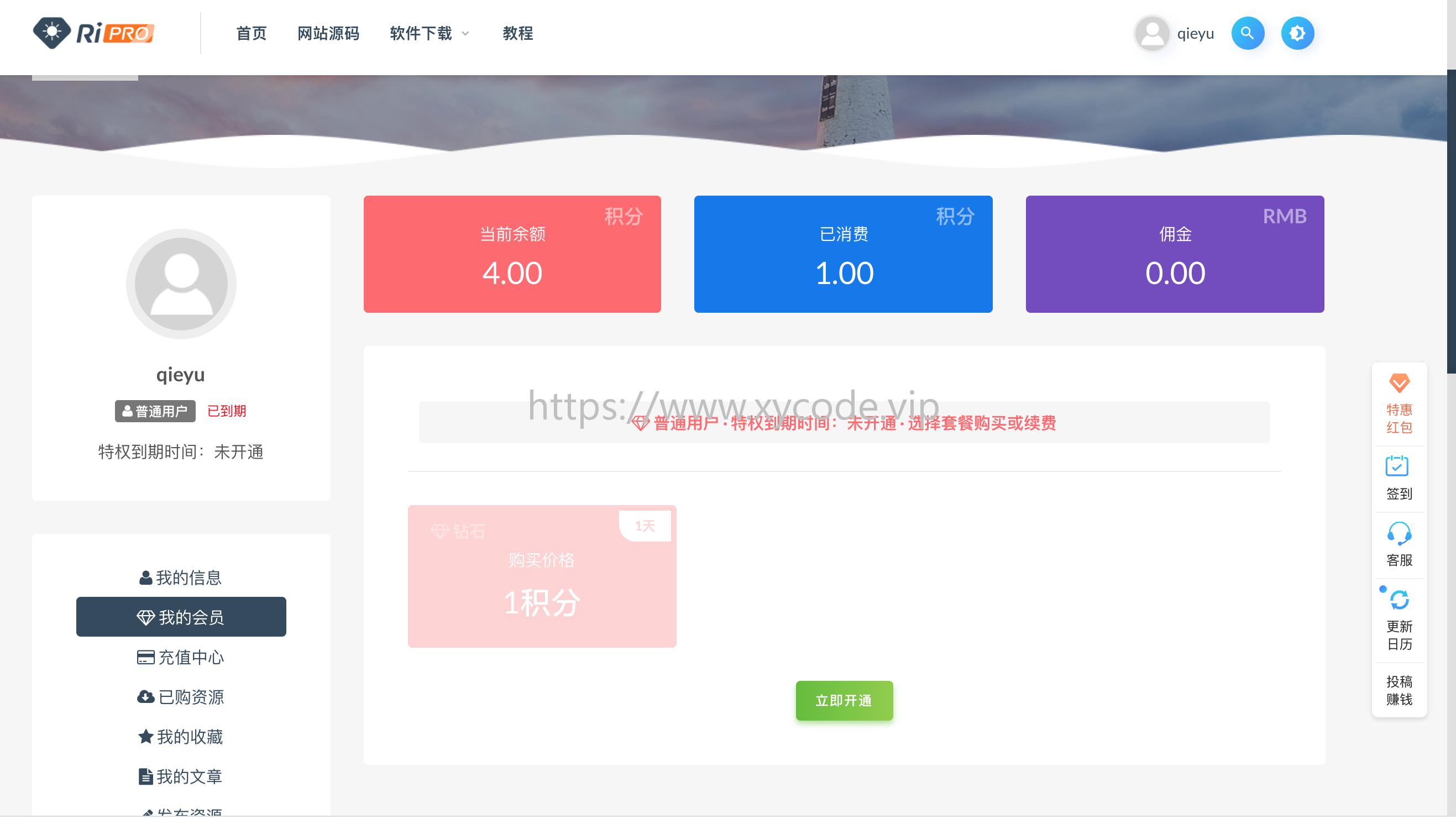Open 已购资源 in the sidebar
Viewport: 1456px width, 819px height.
(181, 697)
